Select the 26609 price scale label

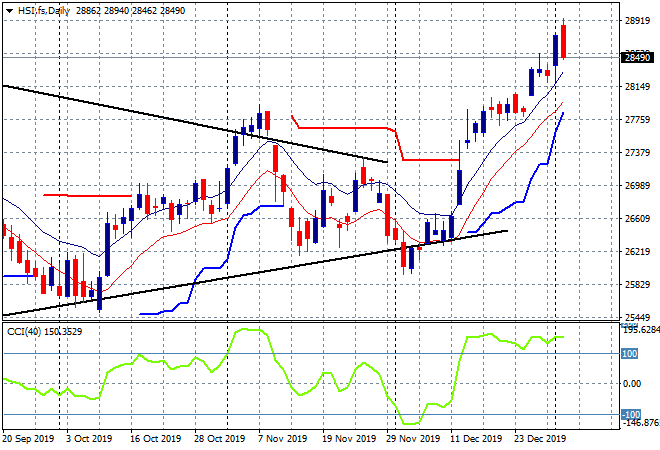637,218
